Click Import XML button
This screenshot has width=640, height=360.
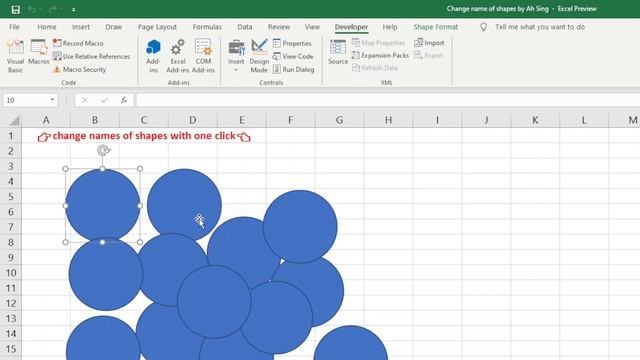(429, 42)
